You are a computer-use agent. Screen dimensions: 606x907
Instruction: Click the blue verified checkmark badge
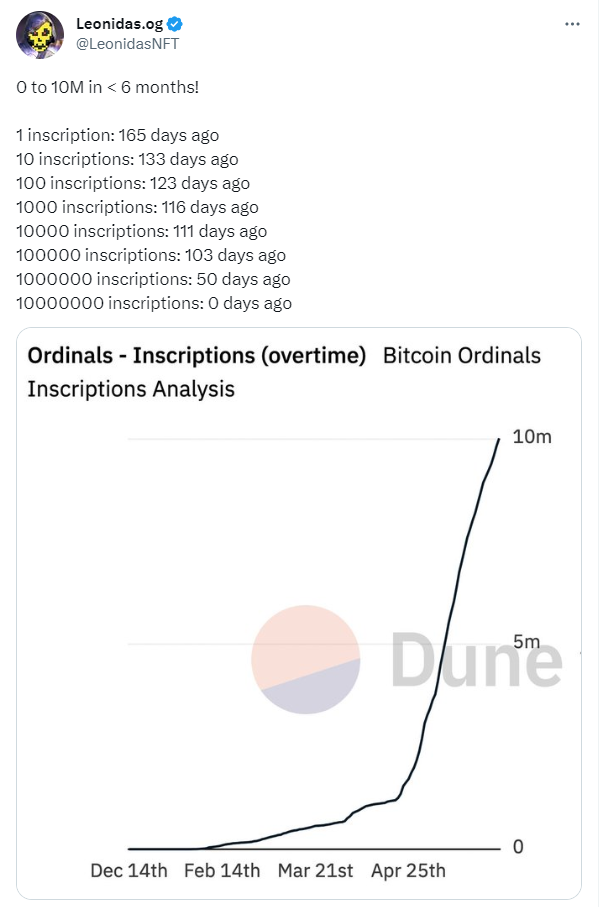pos(173,24)
